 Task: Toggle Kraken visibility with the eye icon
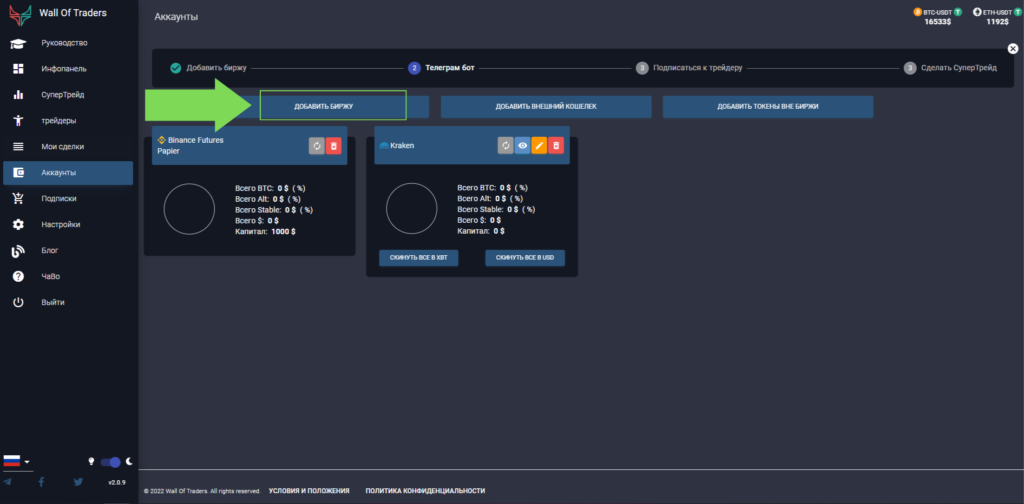pyautogui.click(x=522, y=146)
